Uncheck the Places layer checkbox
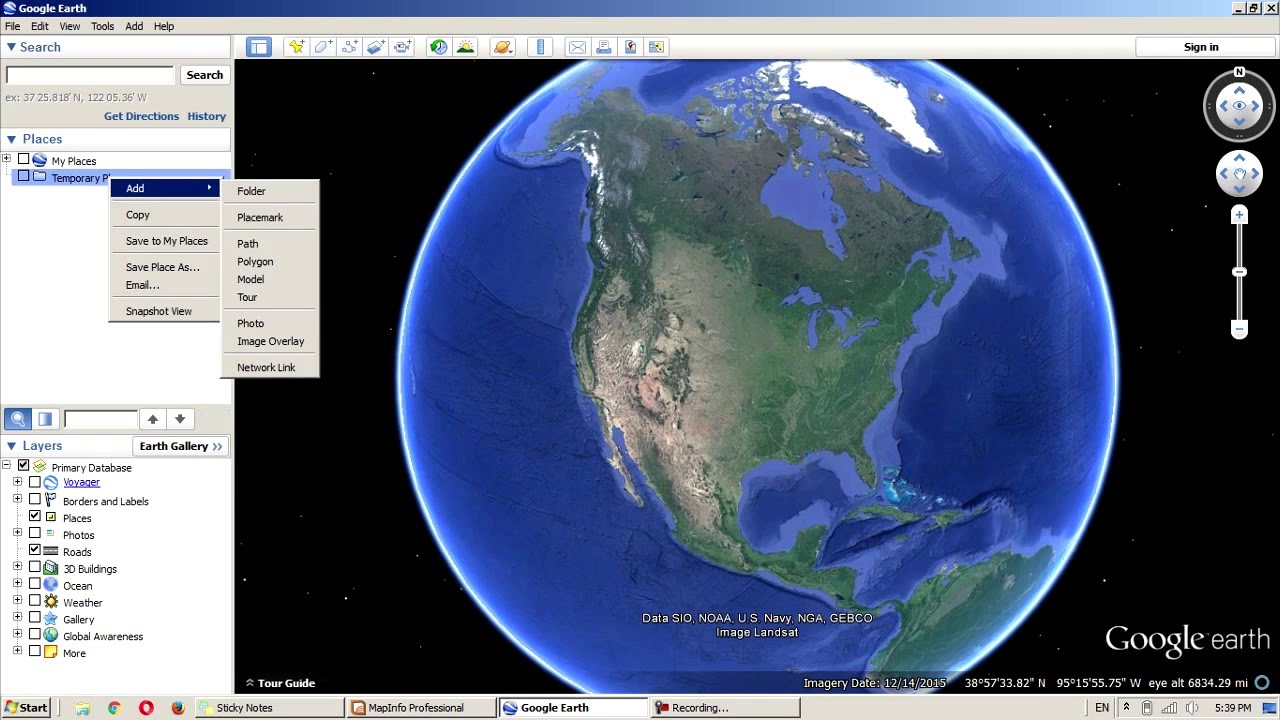The width and height of the screenshot is (1280, 720). pyautogui.click(x=35, y=516)
